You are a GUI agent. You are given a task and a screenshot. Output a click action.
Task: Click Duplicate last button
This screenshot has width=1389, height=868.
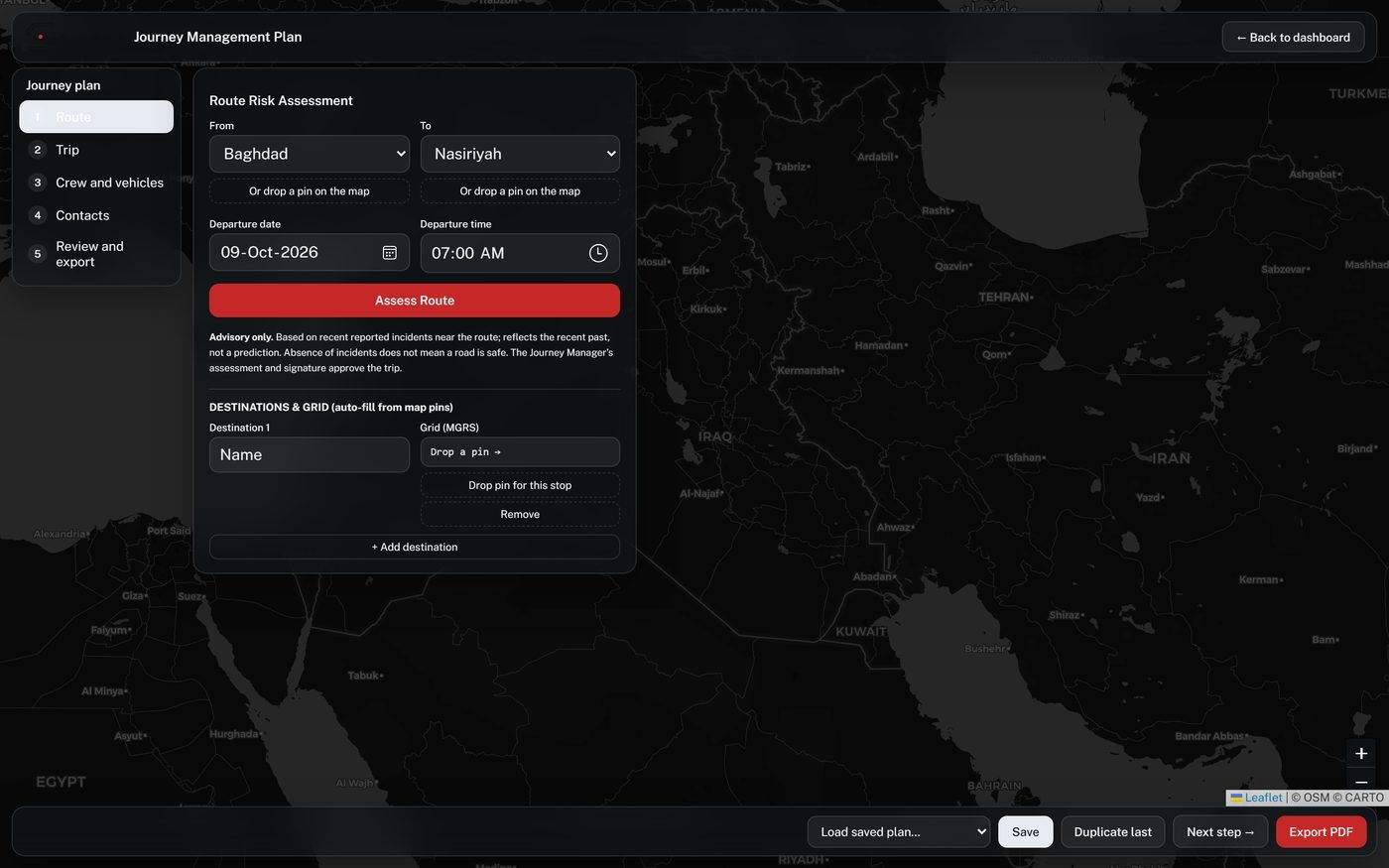tap(1113, 831)
